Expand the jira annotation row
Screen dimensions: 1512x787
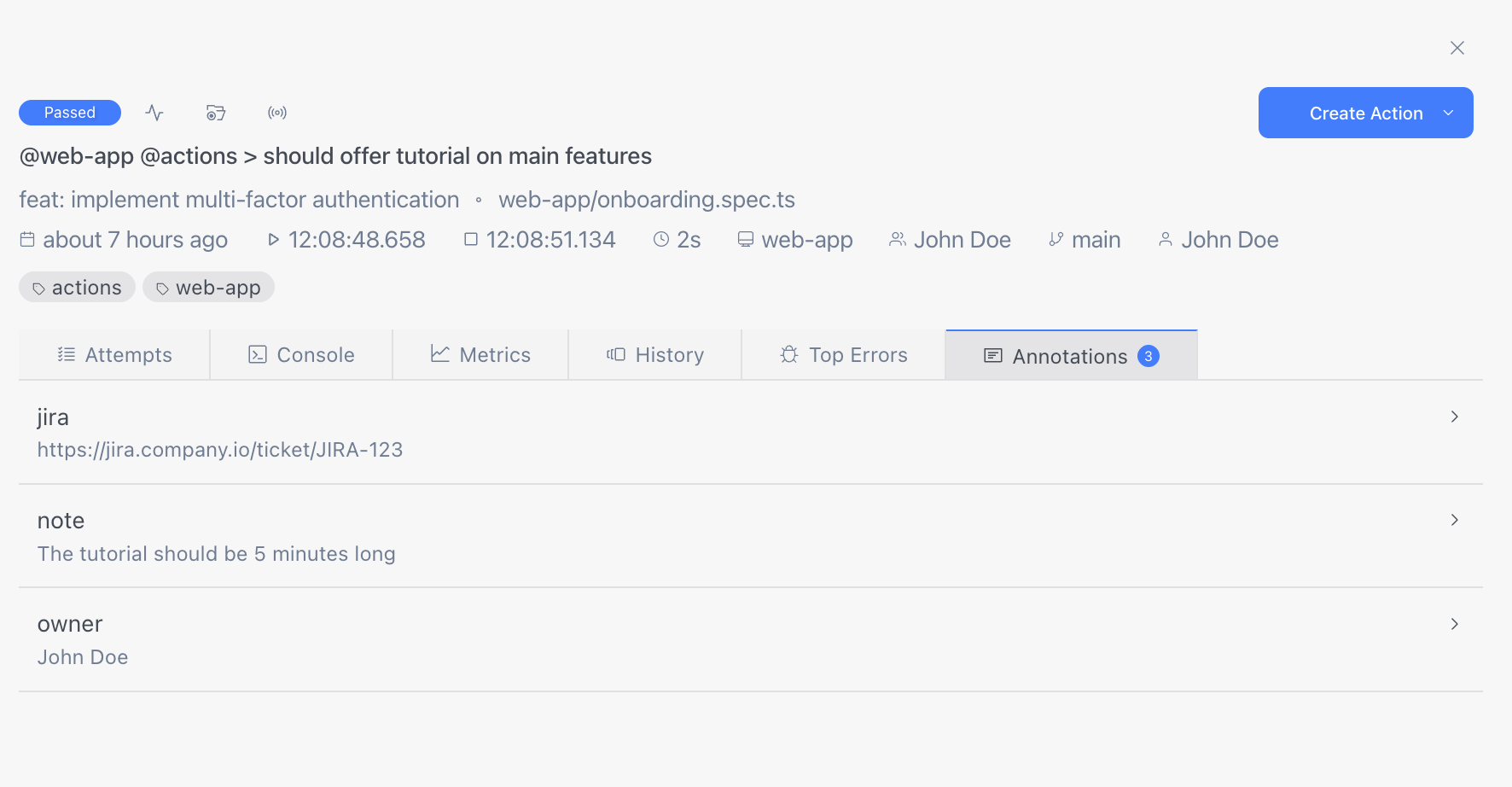pos(1454,417)
